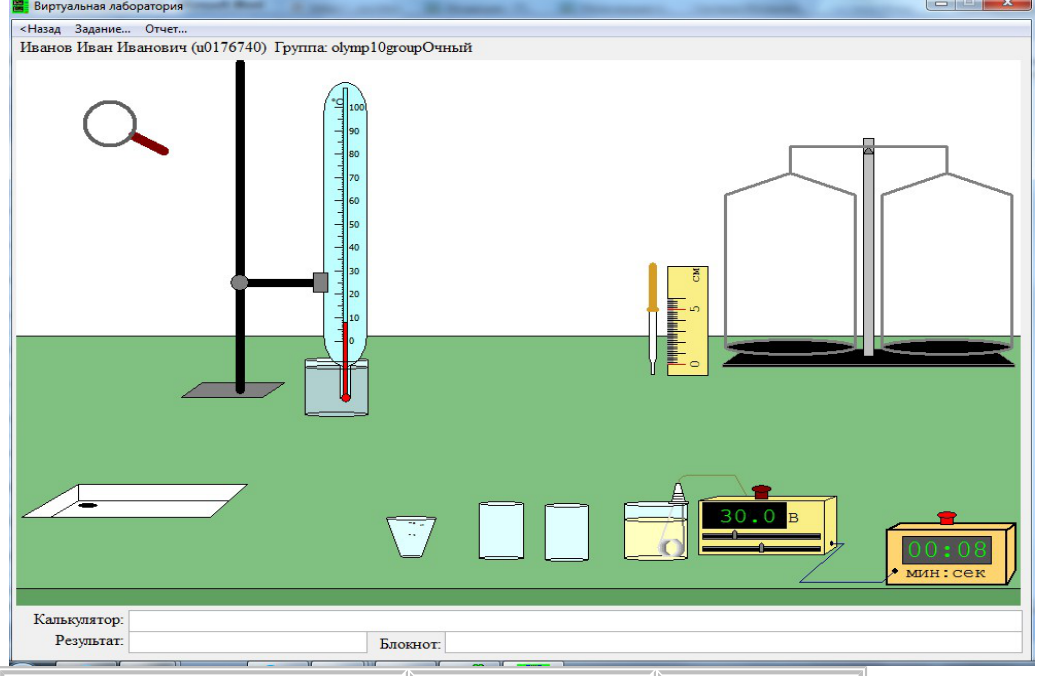Click the Блокнот input field
Viewport: 1040px width, 676px height.
tap(734, 642)
